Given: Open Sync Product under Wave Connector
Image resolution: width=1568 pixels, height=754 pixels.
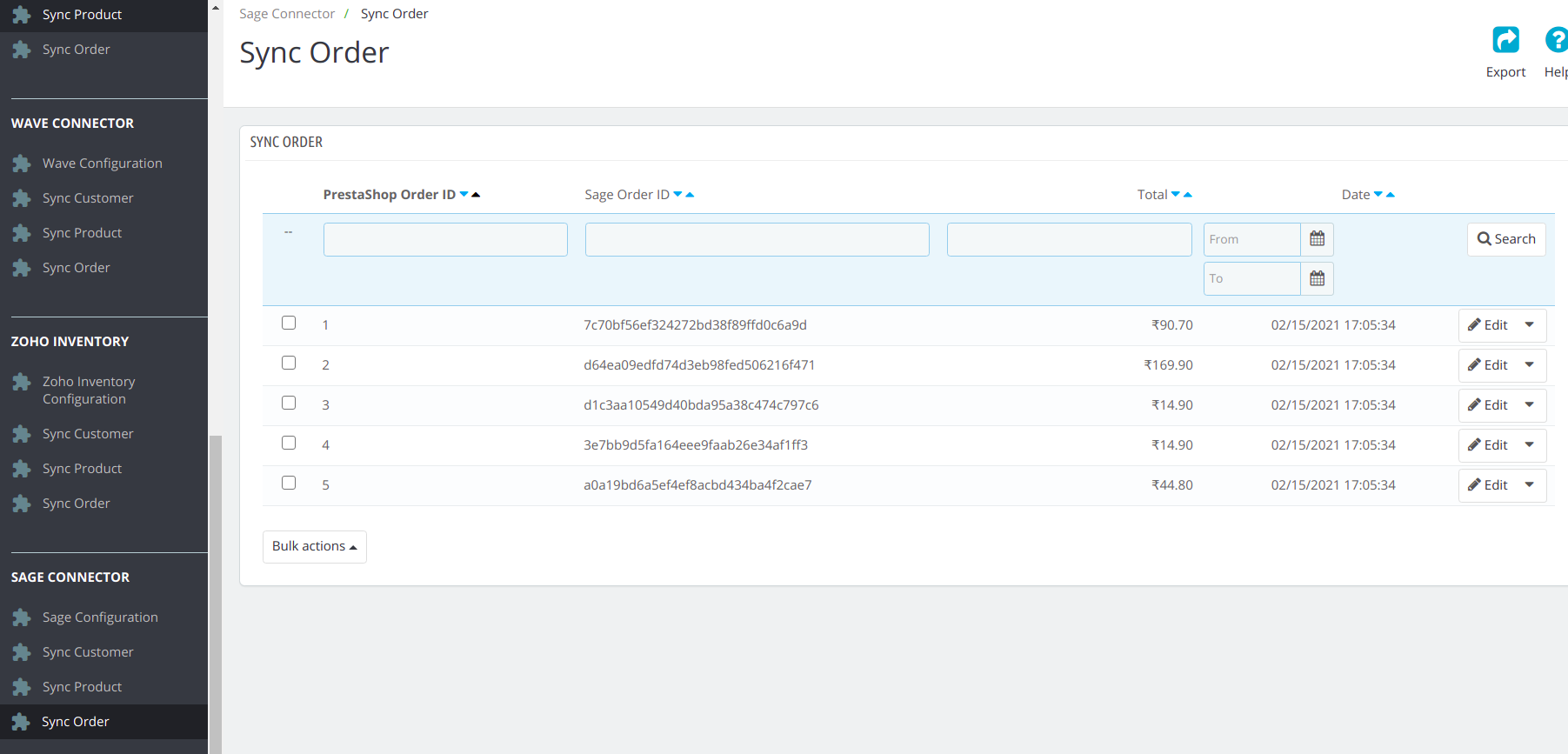Looking at the screenshot, I should click(x=82, y=233).
